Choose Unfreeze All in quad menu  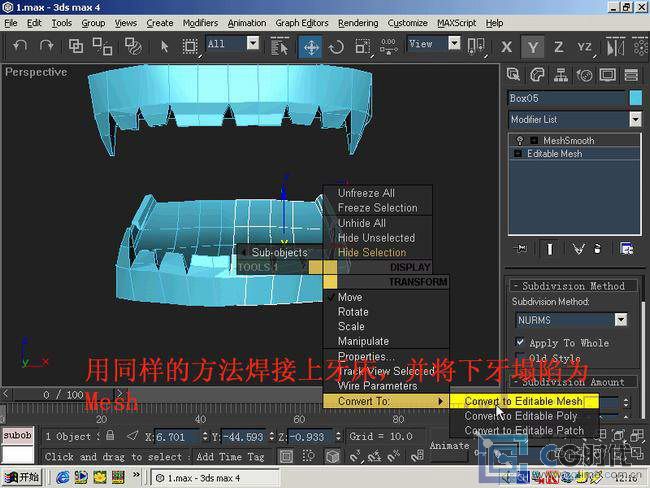tap(366, 193)
